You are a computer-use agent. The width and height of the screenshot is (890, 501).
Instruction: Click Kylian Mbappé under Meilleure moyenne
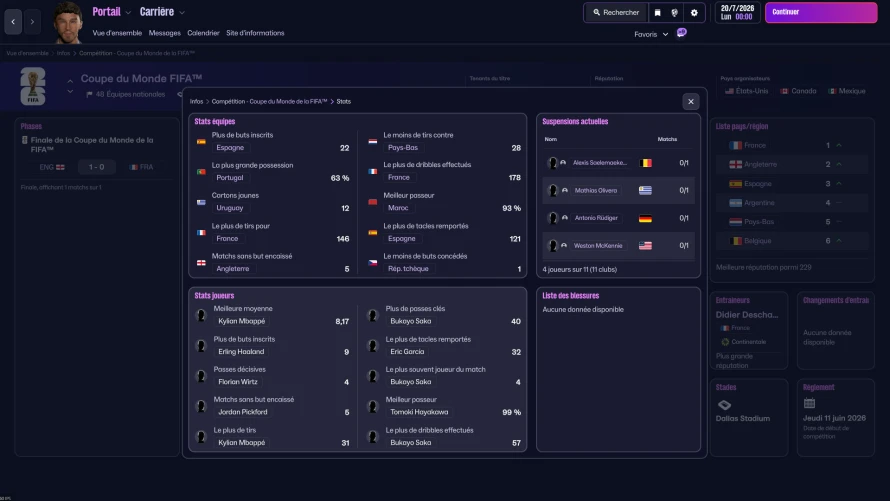tap(241, 321)
